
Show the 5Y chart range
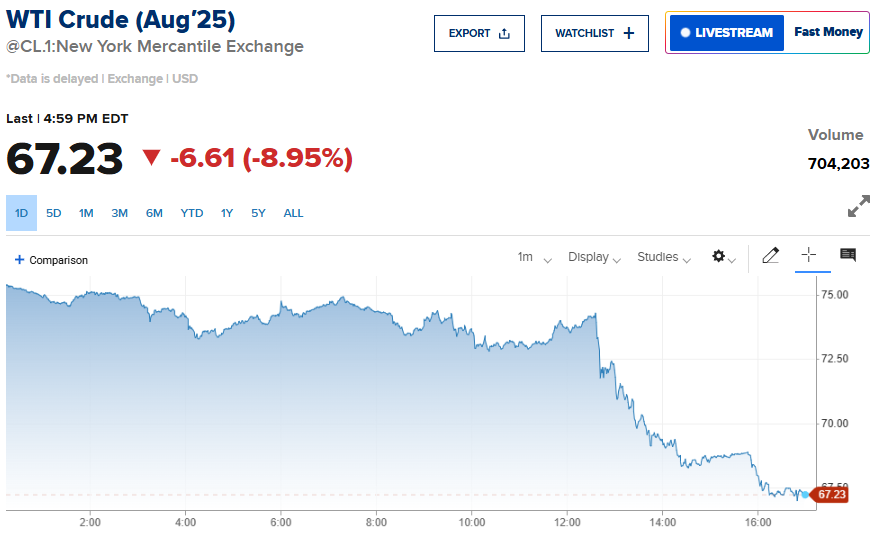[x=259, y=213]
